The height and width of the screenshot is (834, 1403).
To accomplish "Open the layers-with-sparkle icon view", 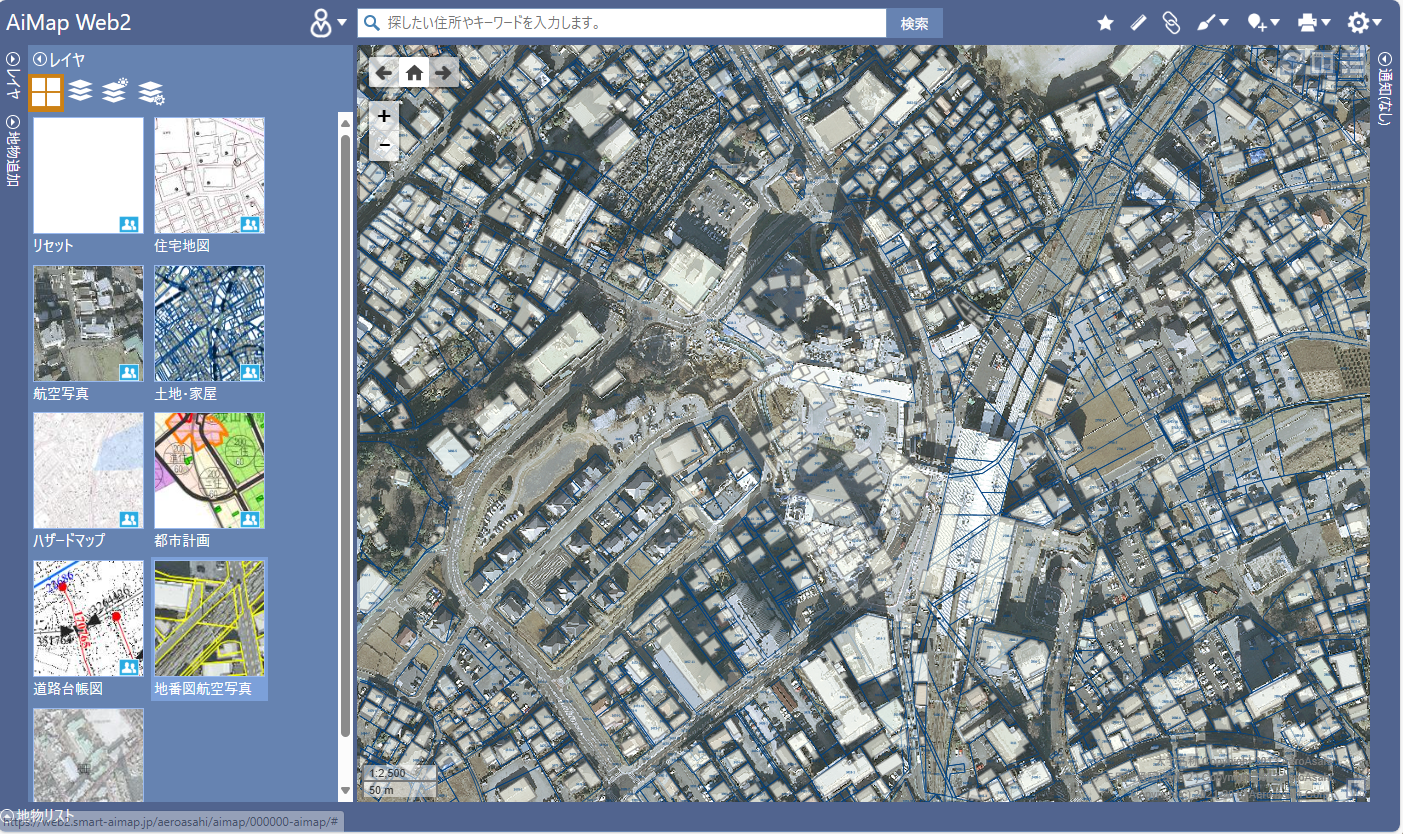I will [115, 92].
